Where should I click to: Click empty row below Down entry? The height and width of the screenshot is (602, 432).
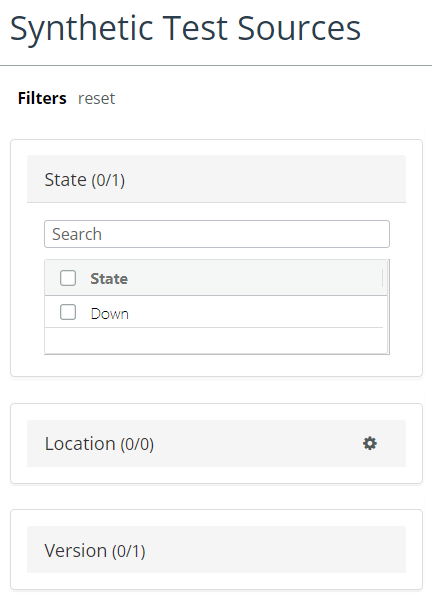(214, 340)
